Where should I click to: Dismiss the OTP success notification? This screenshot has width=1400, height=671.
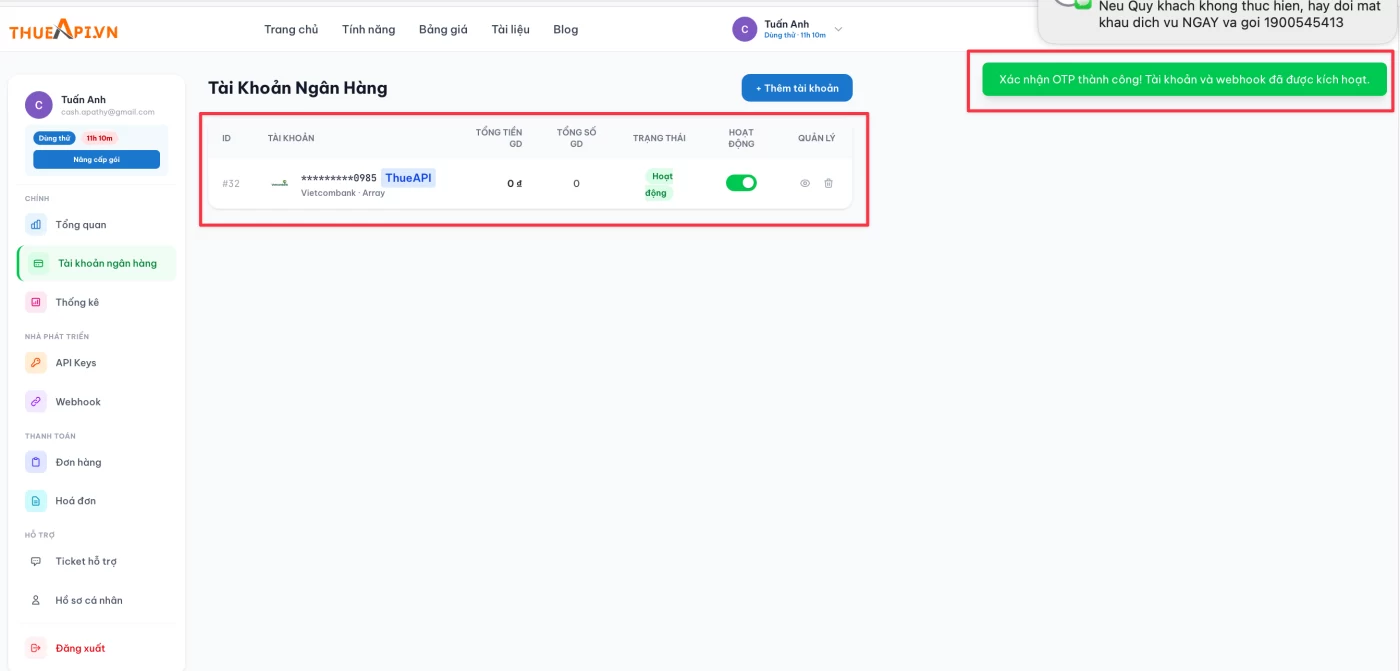click(1184, 79)
